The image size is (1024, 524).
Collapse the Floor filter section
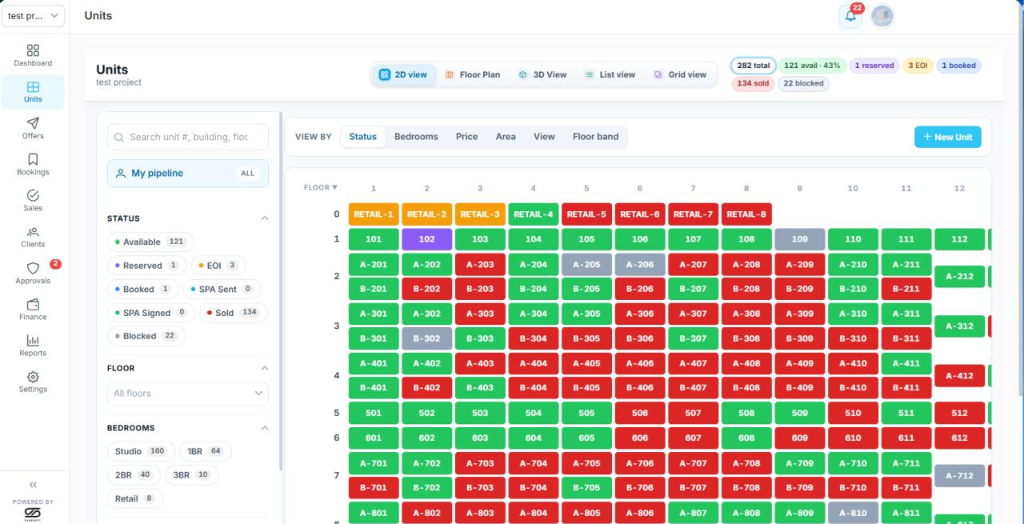point(264,368)
